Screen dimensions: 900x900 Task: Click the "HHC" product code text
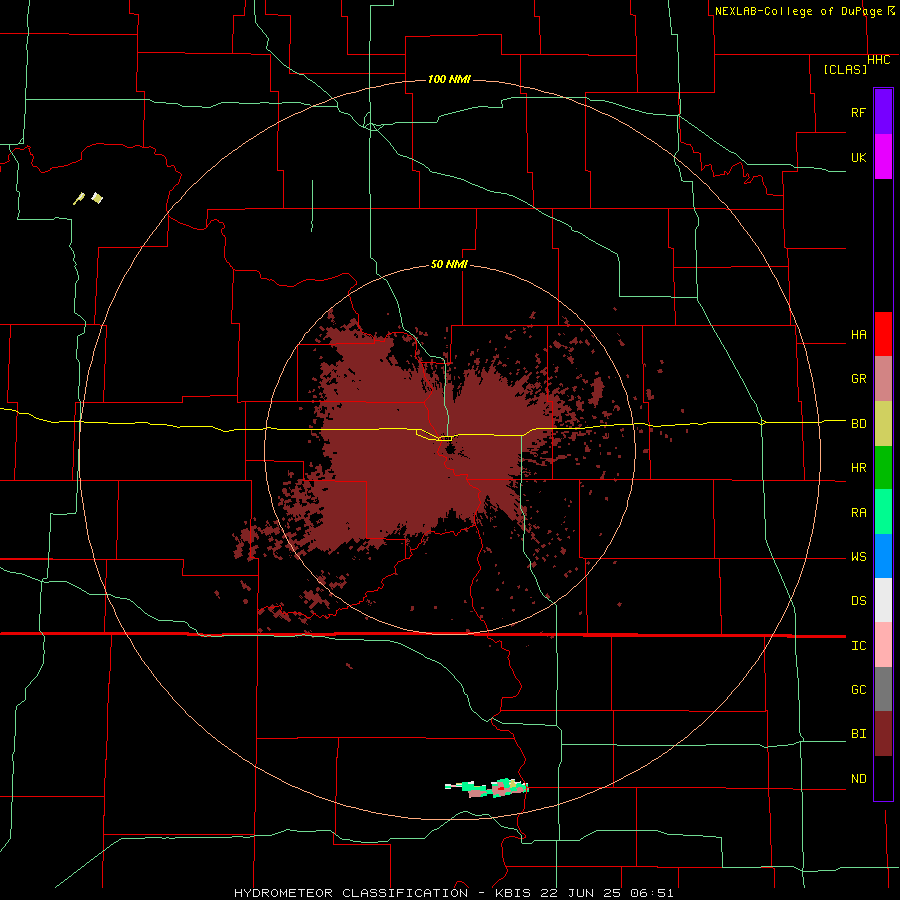click(x=878, y=60)
